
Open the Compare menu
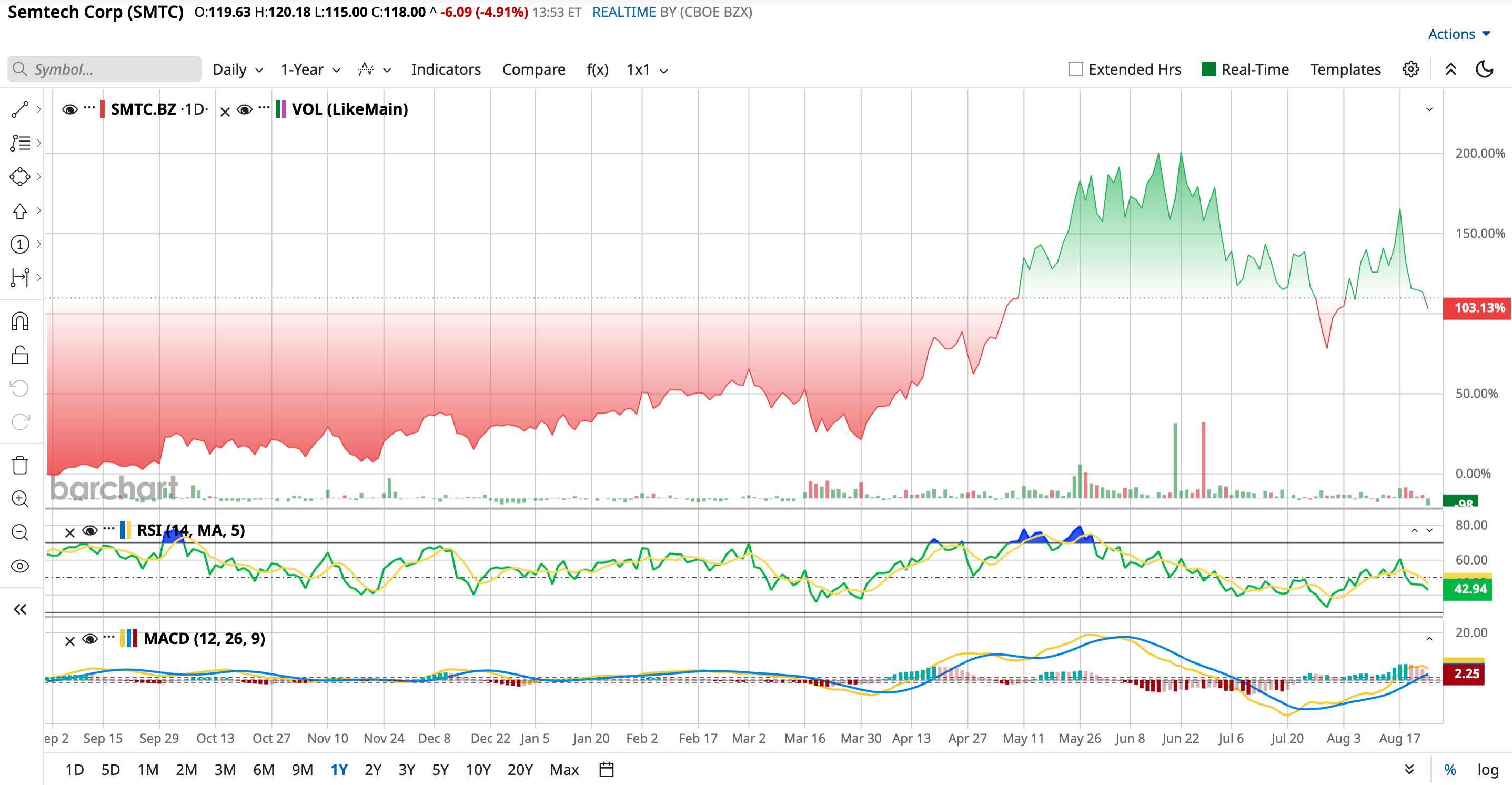(x=533, y=70)
